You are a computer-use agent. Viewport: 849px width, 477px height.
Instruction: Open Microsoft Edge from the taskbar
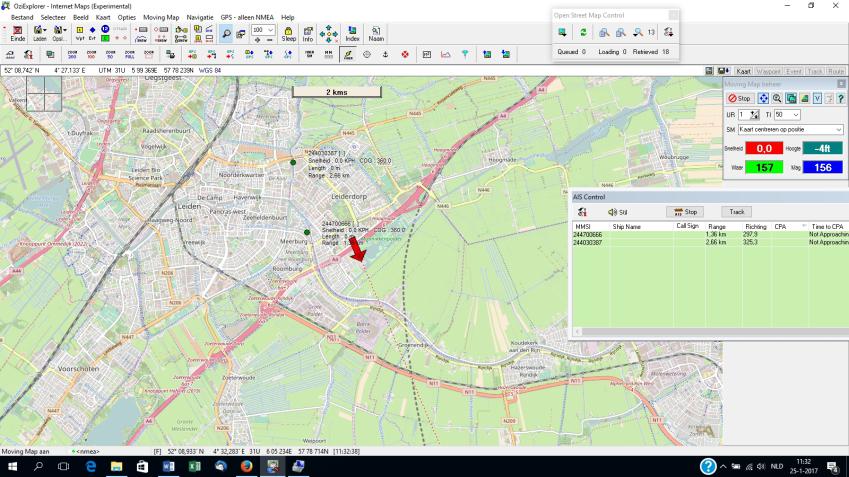[90, 466]
